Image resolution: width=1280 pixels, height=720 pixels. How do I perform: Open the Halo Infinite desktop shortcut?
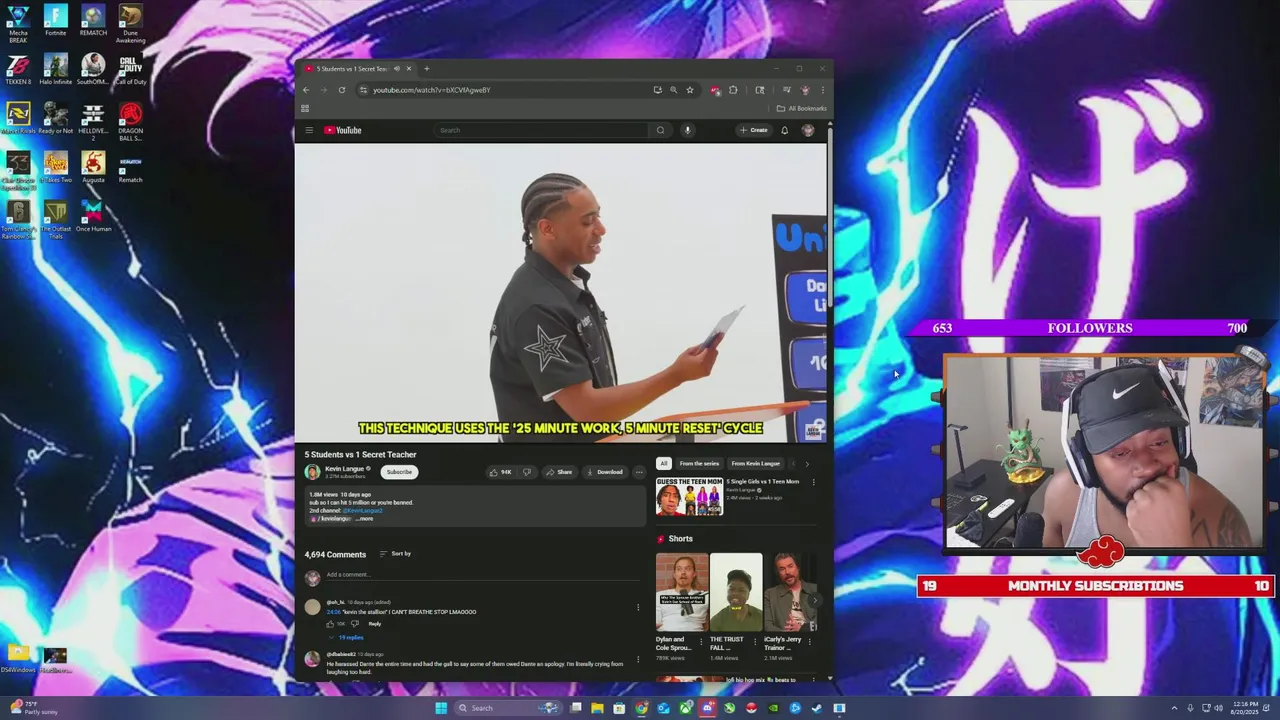[56, 70]
